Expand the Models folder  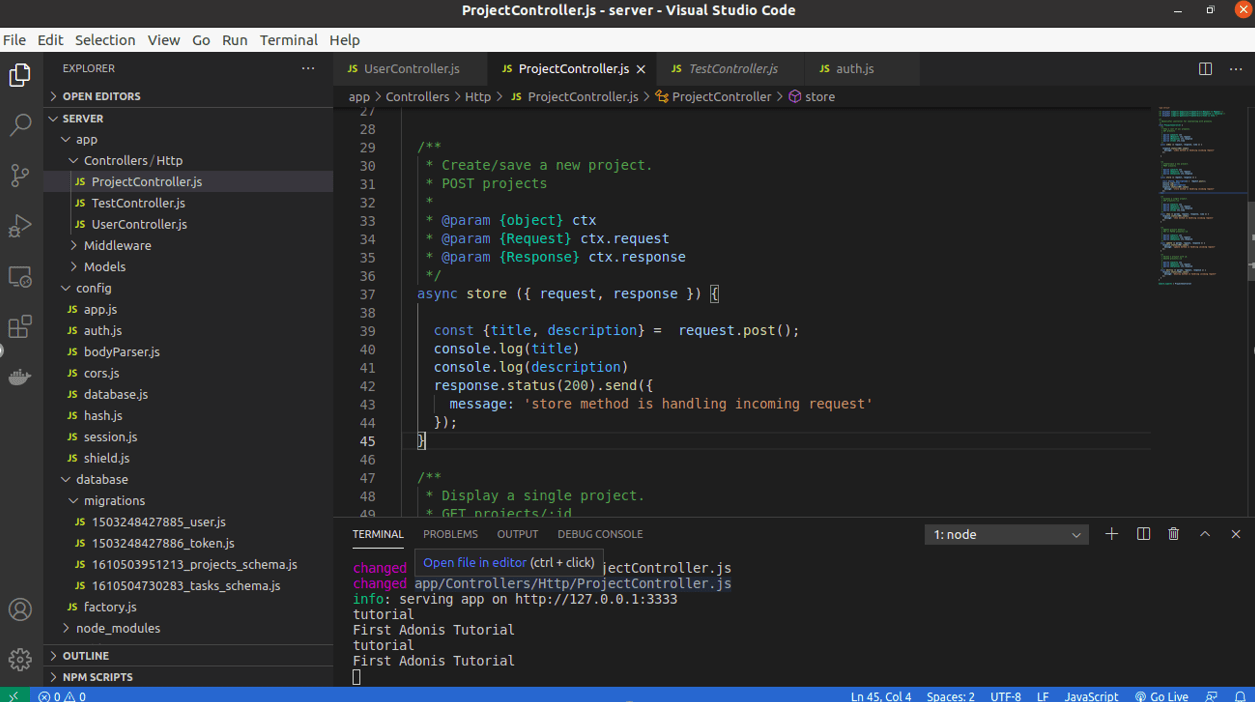(x=188, y=266)
